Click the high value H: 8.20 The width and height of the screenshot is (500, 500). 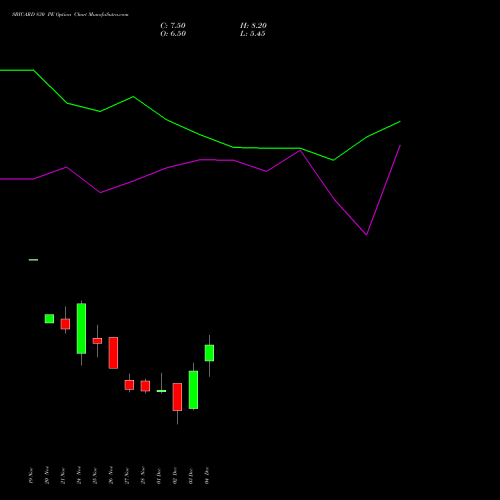253,26
